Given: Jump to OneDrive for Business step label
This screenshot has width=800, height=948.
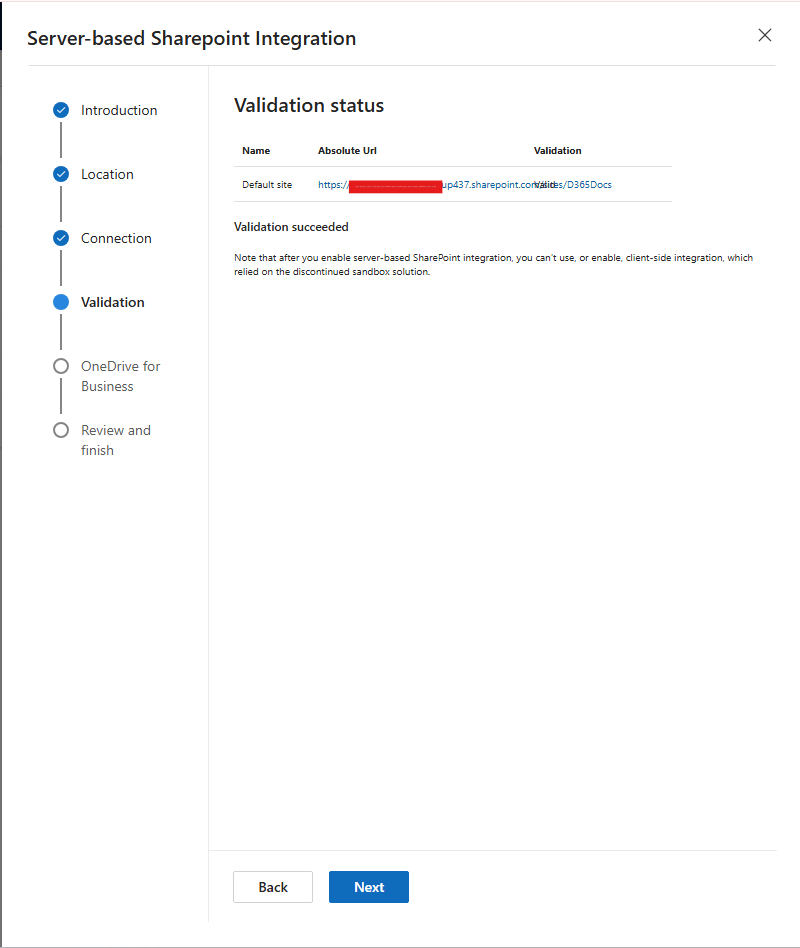Looking at the screenshot, I should coord(120,376).
